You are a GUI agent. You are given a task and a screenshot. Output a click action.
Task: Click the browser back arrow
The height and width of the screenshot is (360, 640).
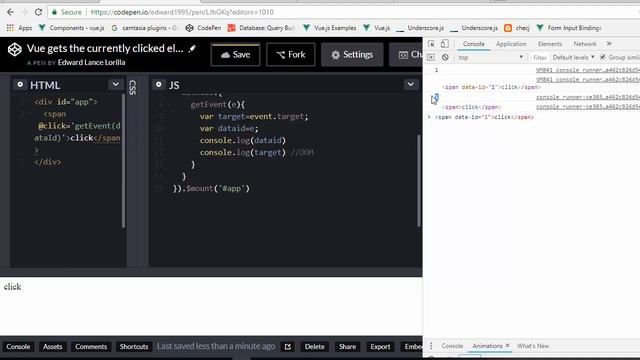click(10, 12)
